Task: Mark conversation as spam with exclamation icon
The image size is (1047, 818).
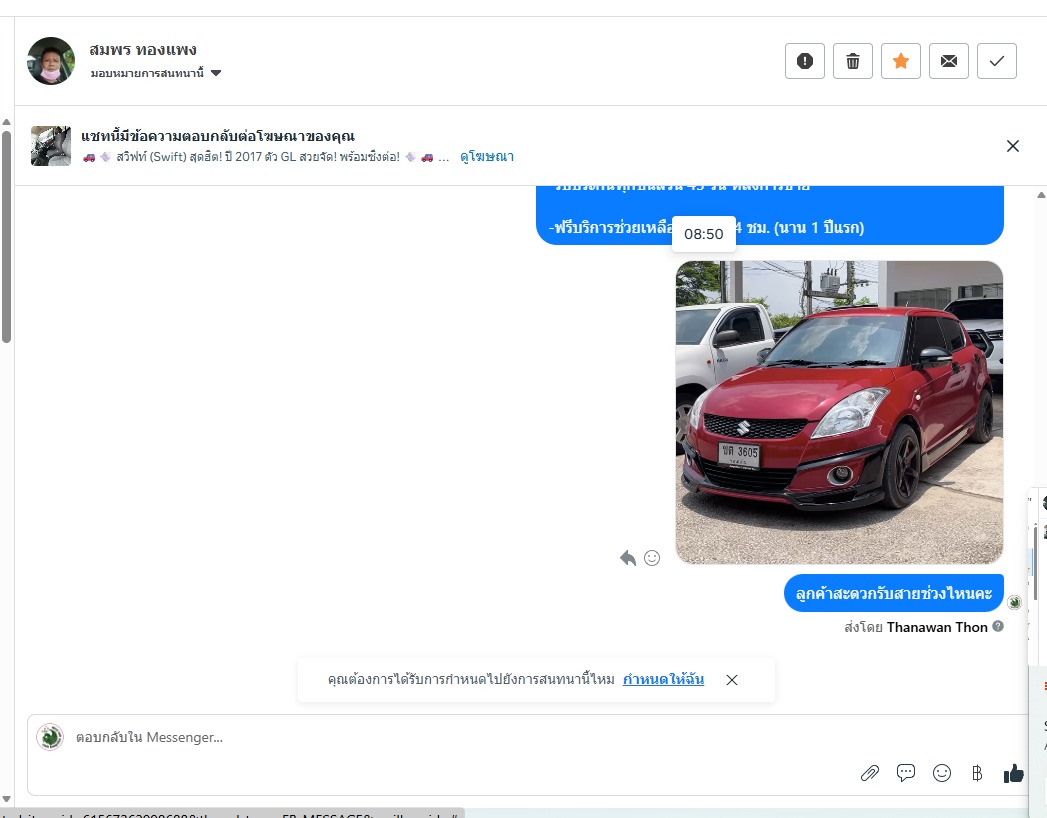Action: click(x=805, y=61)
